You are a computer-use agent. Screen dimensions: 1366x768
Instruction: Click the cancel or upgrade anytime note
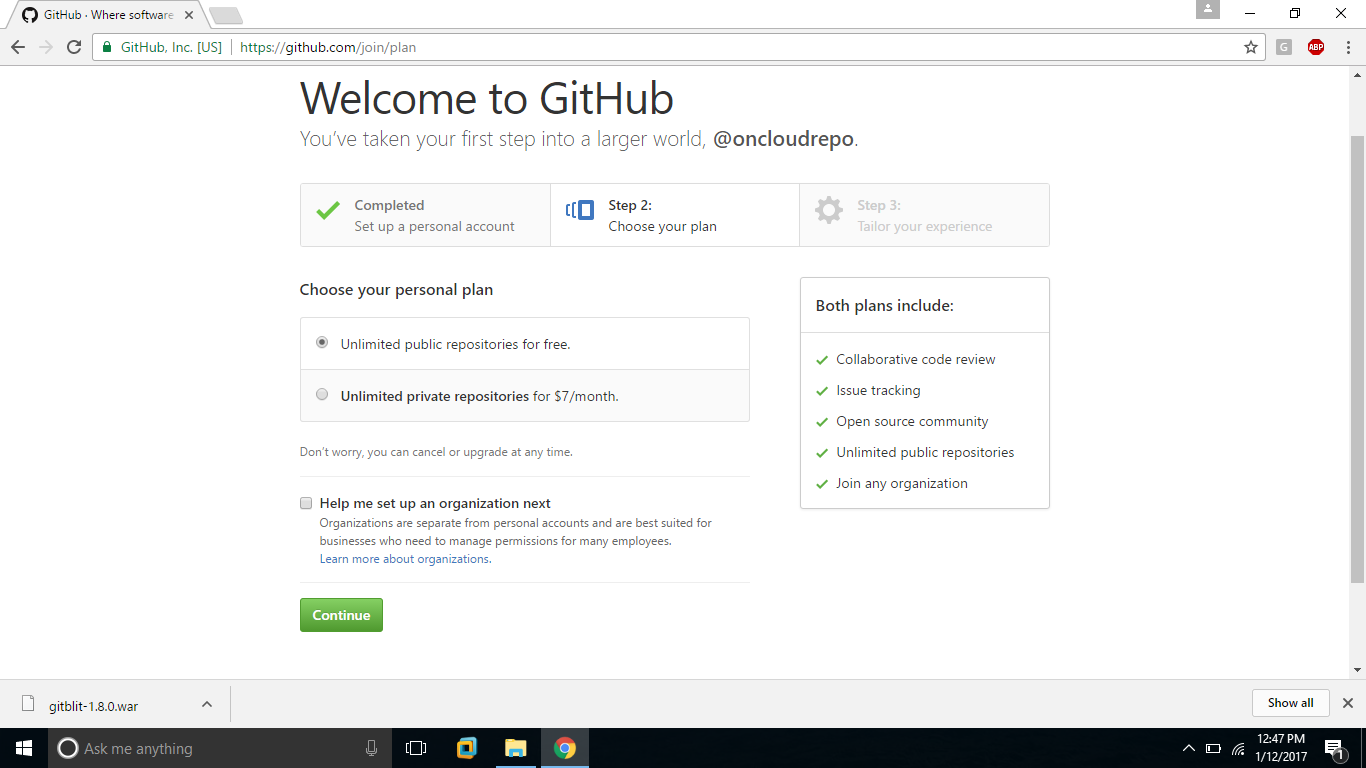coord(436,452)
